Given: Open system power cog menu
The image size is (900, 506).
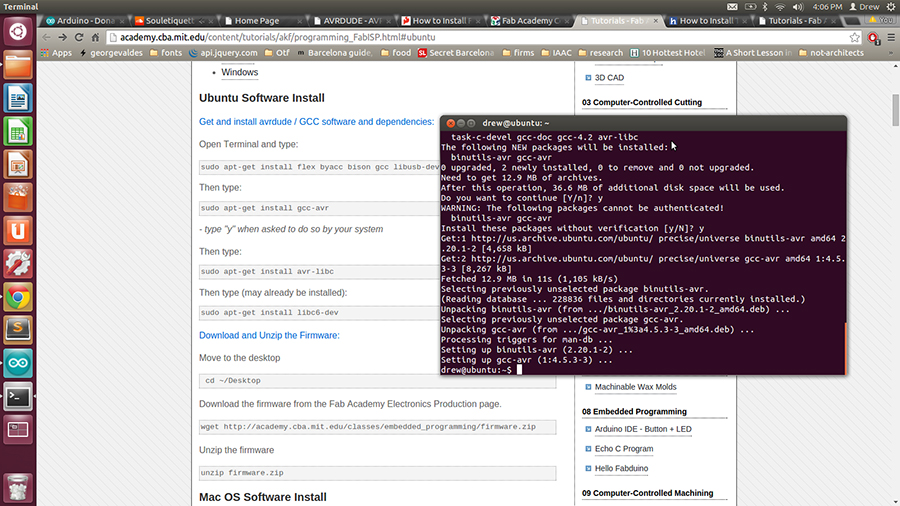Looking at the screenshot, I should pos(891,7).
